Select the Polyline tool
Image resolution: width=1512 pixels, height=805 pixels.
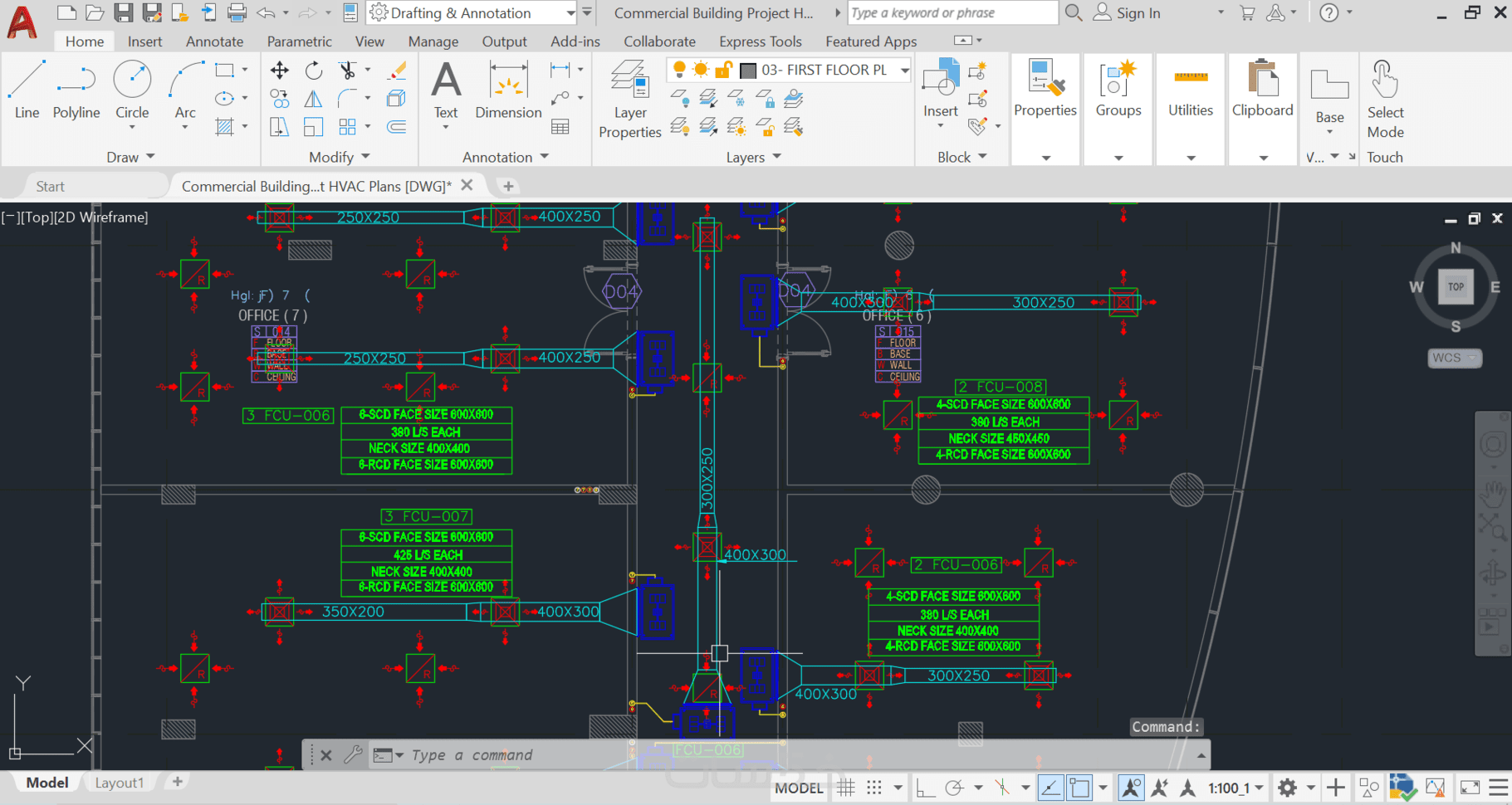76,90
